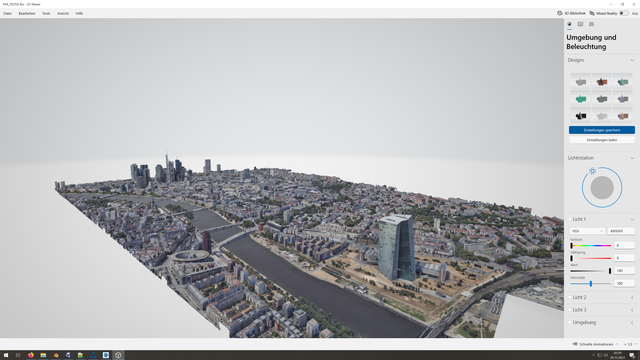Open the animation speed 1.0 dropdown

[631, 344]
